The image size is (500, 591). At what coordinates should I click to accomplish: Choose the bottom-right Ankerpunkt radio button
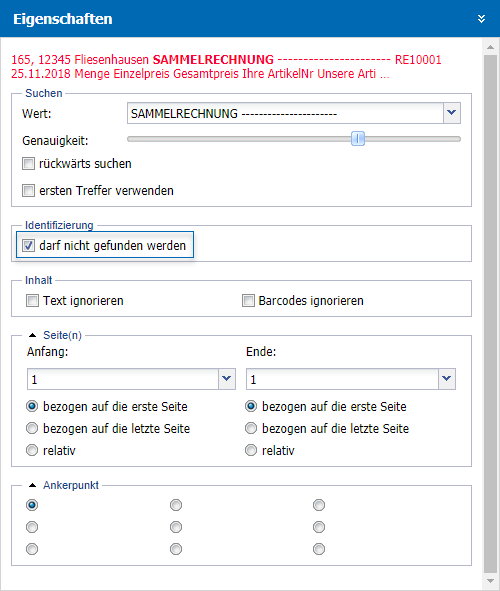click(x=319, y=549)
